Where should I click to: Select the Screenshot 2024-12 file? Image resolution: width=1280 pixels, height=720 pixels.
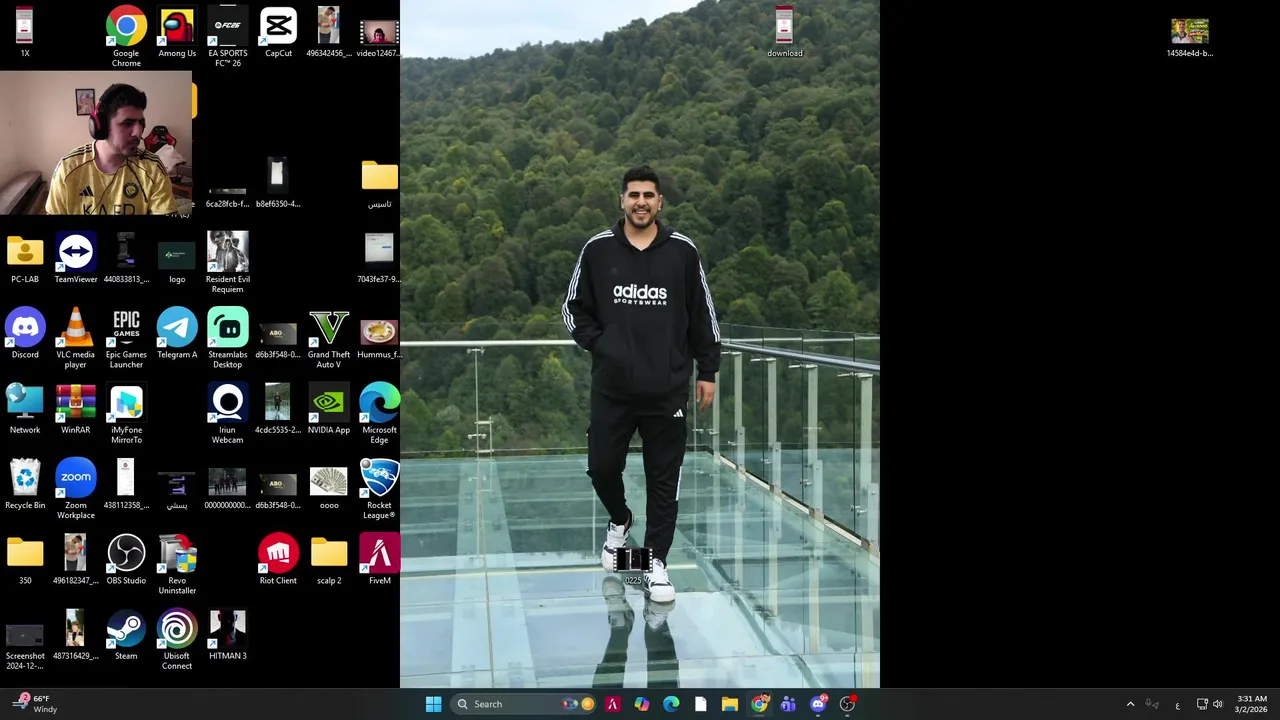[x=25, y=645]
